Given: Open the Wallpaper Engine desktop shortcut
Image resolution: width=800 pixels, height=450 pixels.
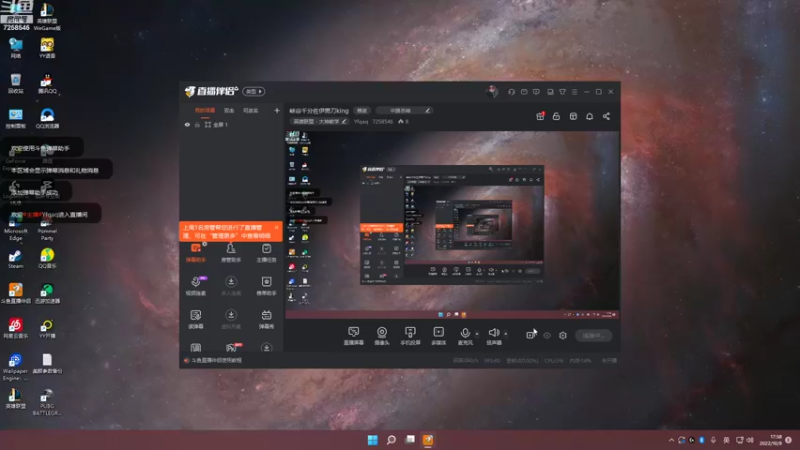Looking at the screenshot, I should [15, 367].
